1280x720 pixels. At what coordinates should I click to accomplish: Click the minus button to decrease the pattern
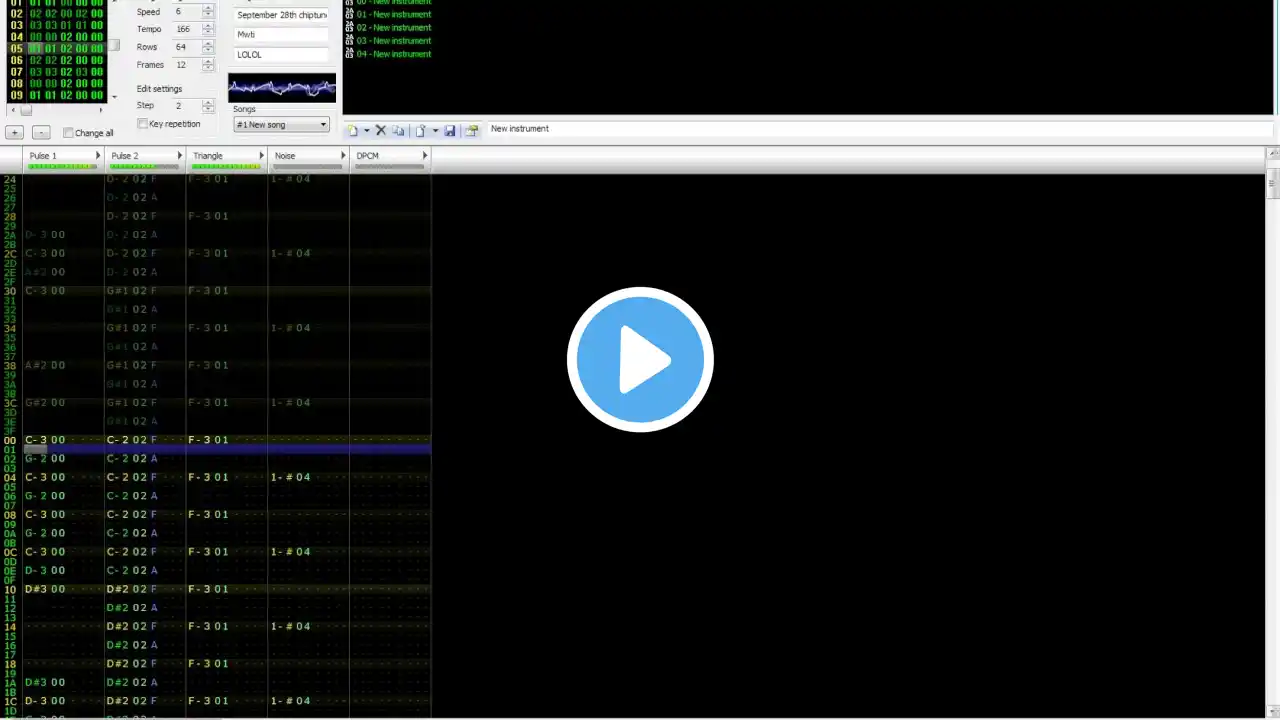(x=41, y=132)
